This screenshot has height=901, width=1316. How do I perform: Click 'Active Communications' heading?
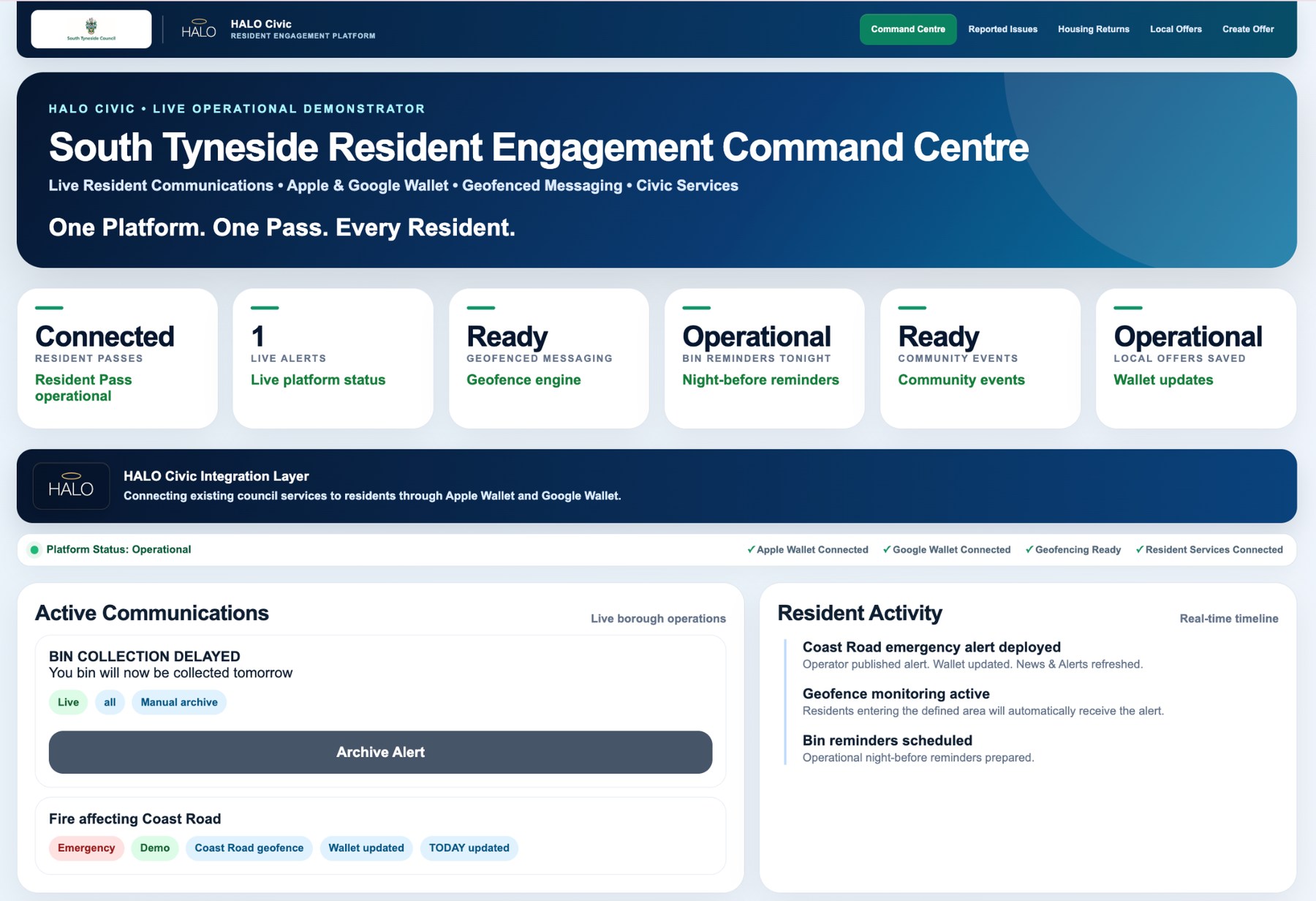tap(152, 613)
